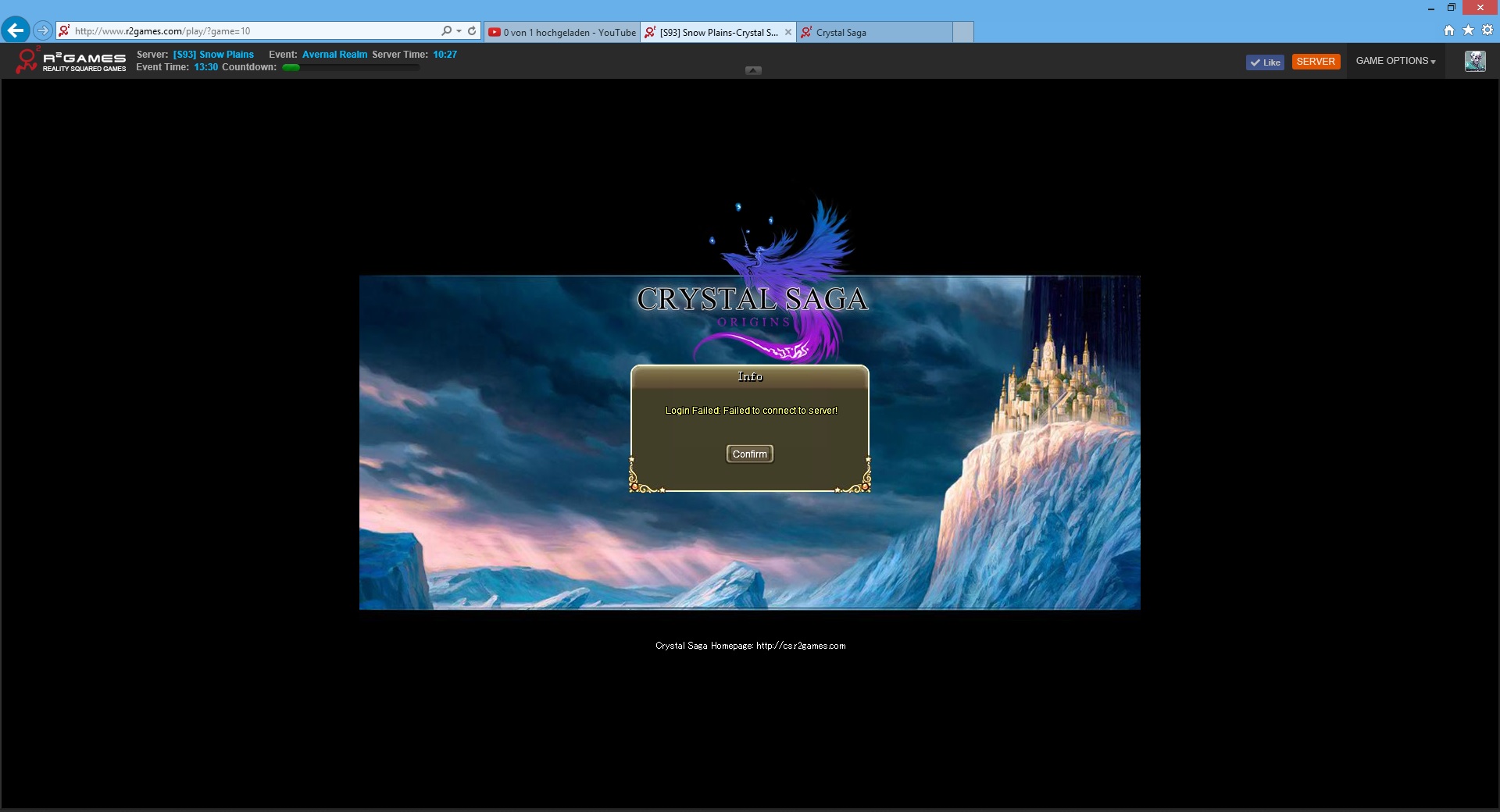Viewport: 1500px width, 812px height.
Task: Collapse the top bar with up arrow
Action: click(753, 70)
